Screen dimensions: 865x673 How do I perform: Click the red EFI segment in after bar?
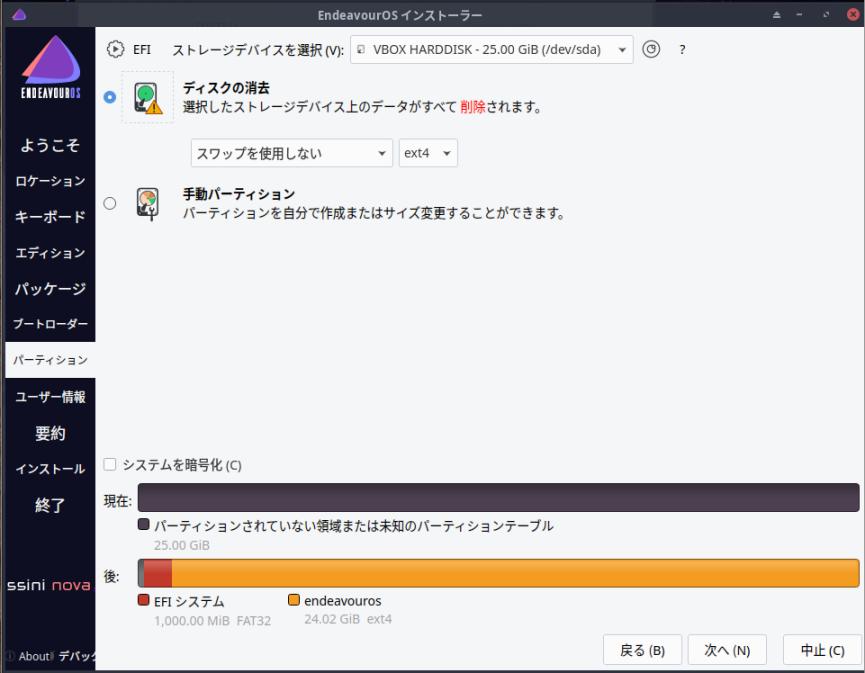[158, 573]
